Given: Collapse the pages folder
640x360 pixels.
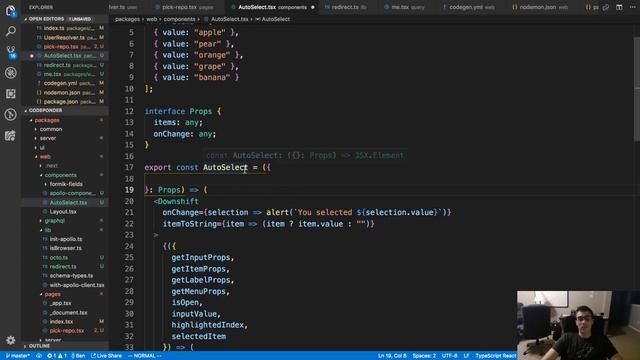Looking at the screenshot, I should 52,294.
